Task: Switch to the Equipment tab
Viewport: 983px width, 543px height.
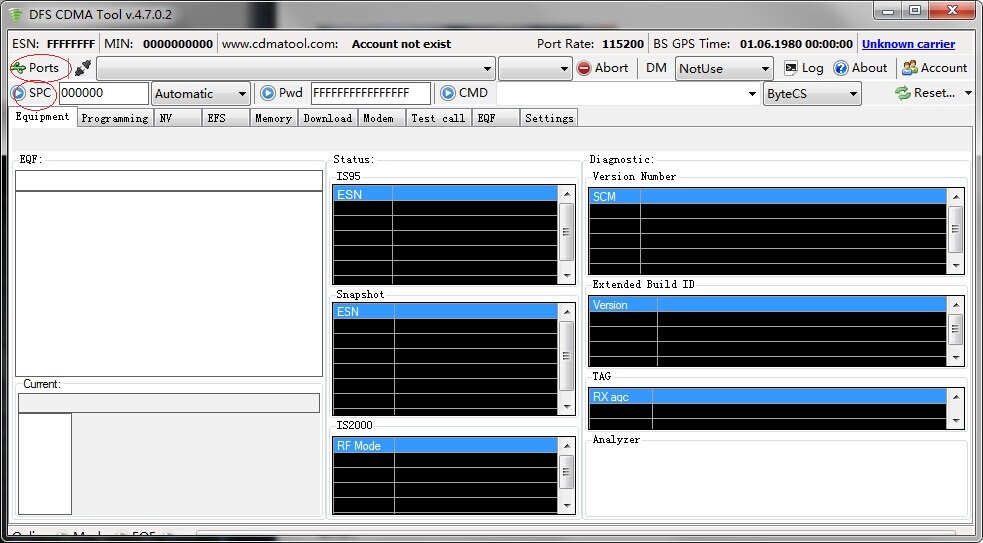Action: (43, 117)
